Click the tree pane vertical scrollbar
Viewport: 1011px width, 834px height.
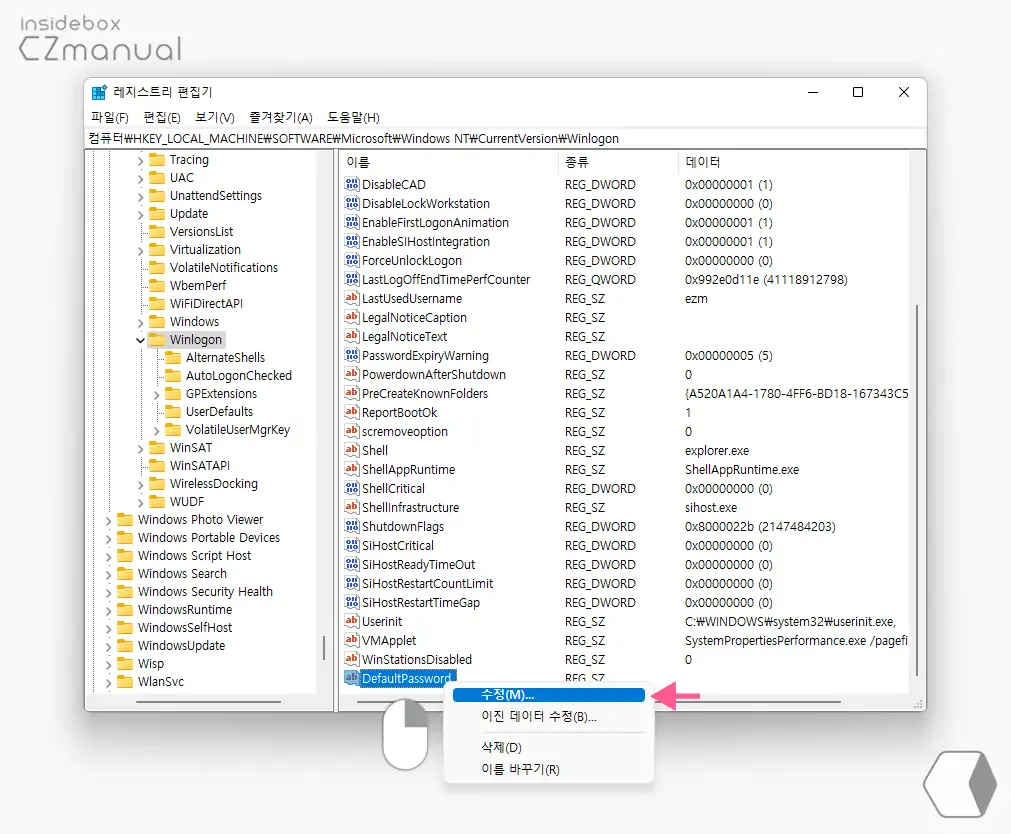point(323,647)
